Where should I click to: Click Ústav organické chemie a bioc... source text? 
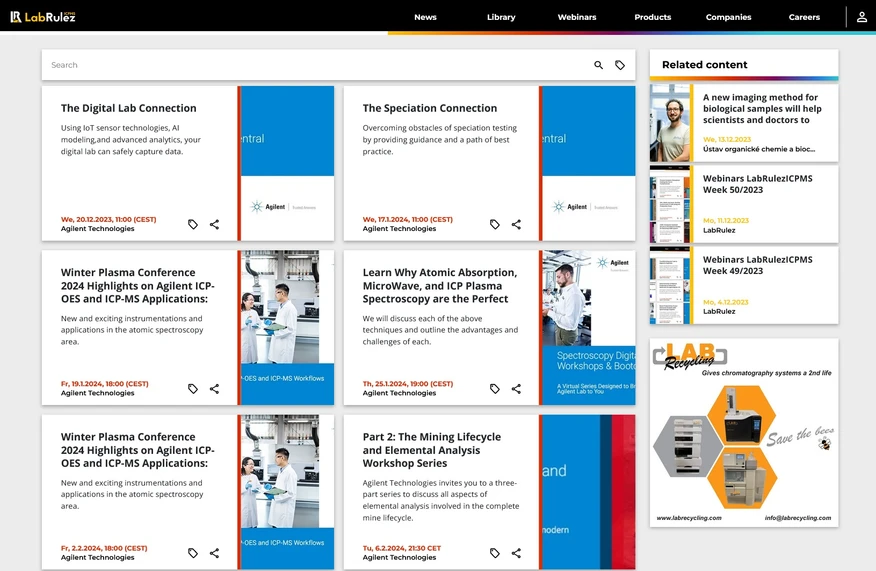tap(758, 149)
